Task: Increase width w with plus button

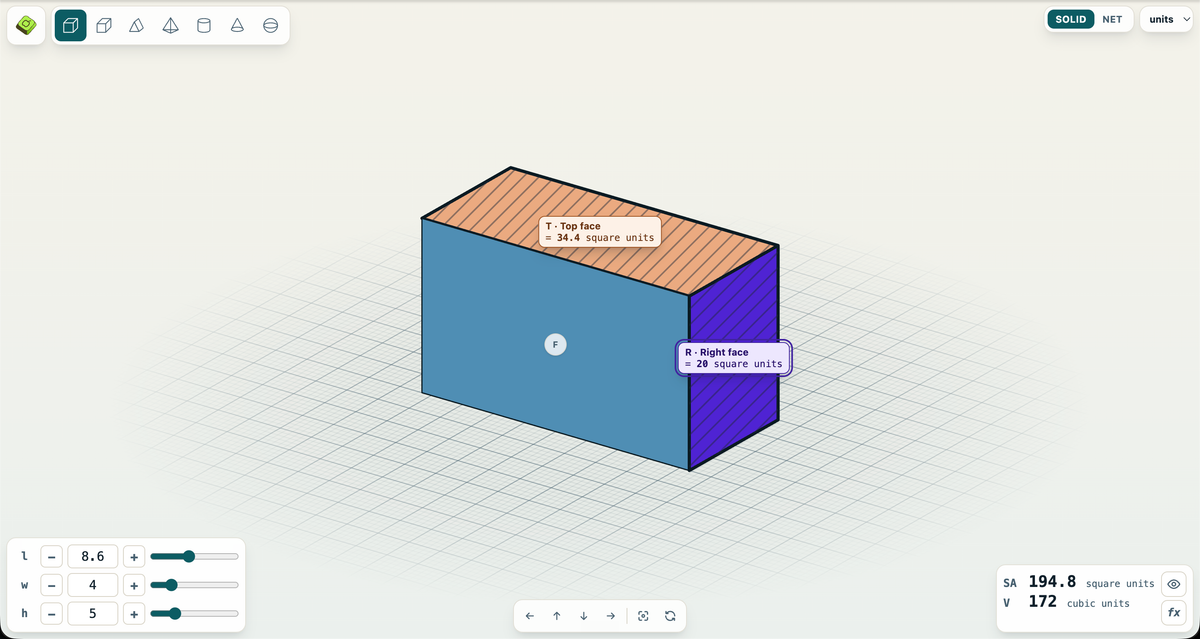Action: [x=133, y=585]
